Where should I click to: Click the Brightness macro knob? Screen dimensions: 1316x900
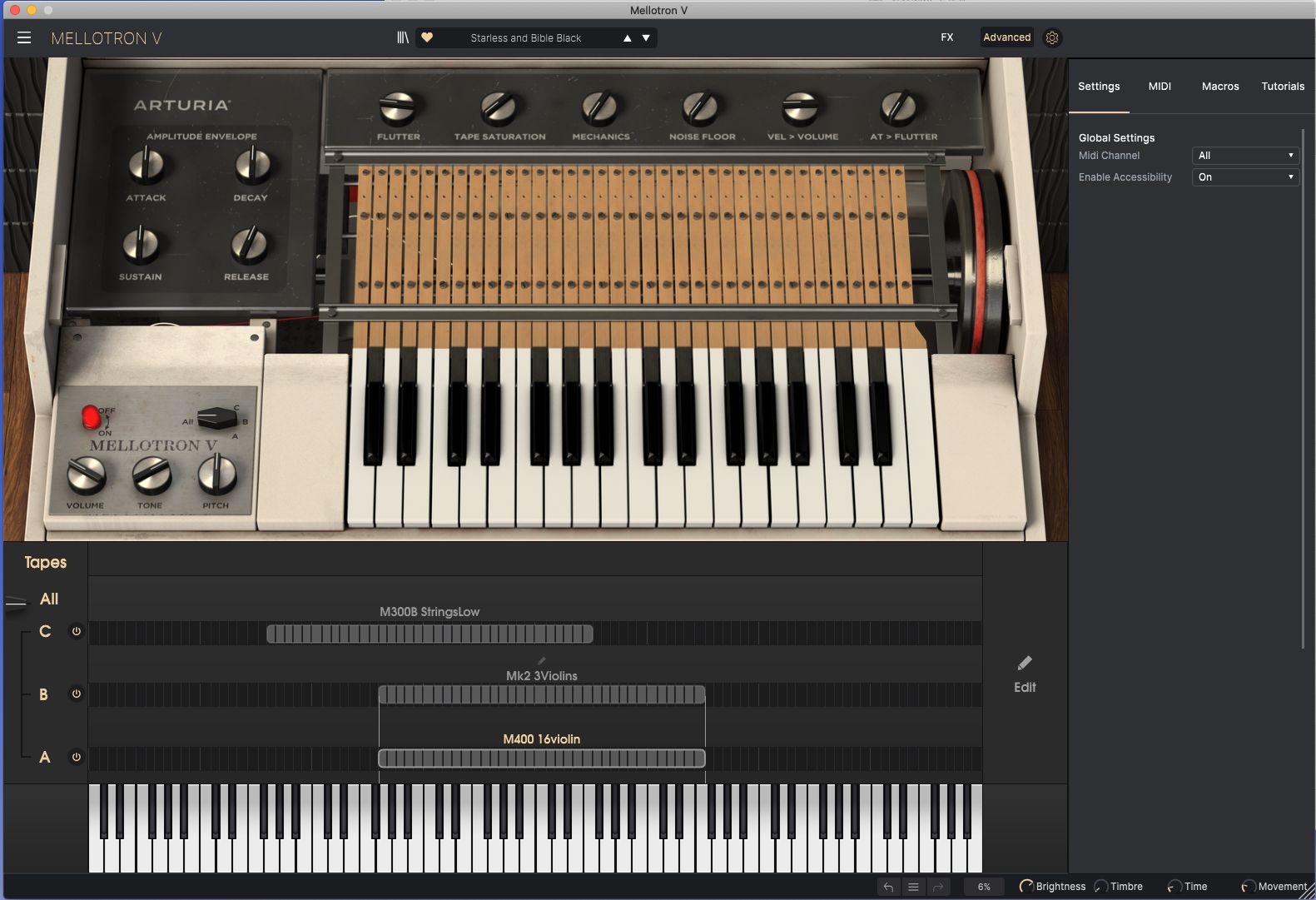(x=1026, y=887)
